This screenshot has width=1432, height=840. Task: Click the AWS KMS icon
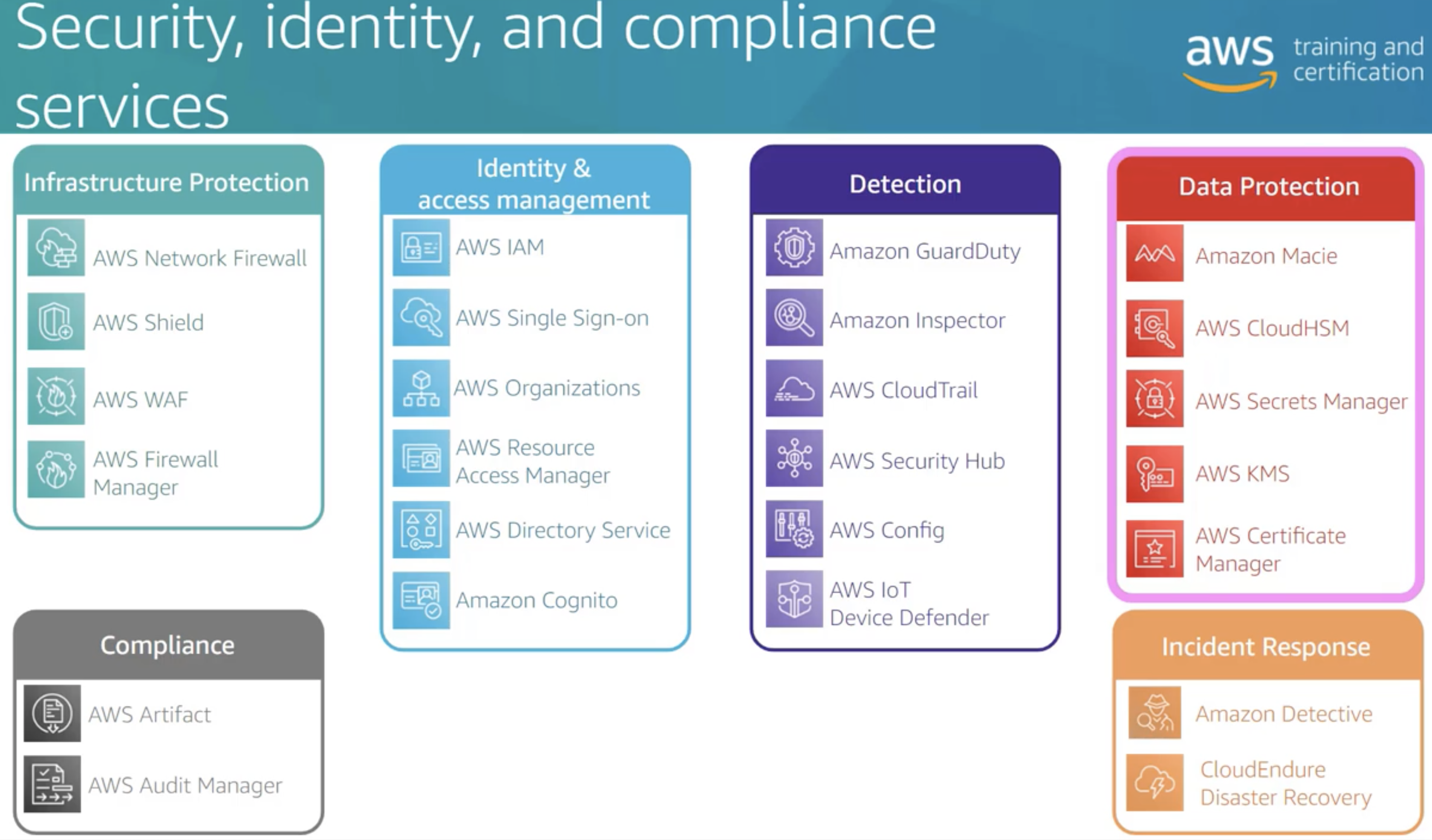pos(1155,474)
